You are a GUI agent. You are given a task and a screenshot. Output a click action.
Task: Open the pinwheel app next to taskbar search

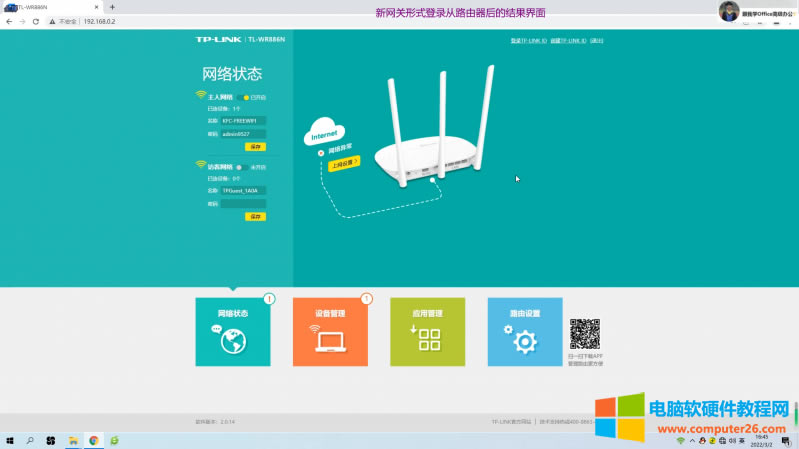50,440
